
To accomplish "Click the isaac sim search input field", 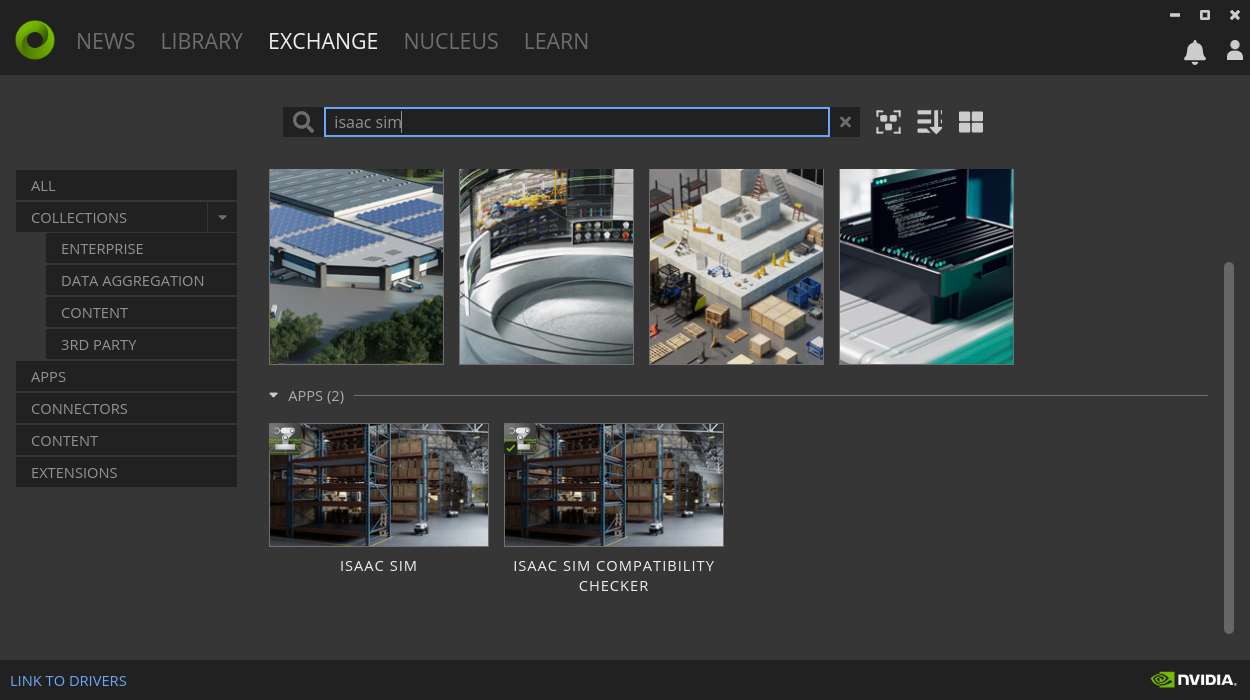I will 576,122.
